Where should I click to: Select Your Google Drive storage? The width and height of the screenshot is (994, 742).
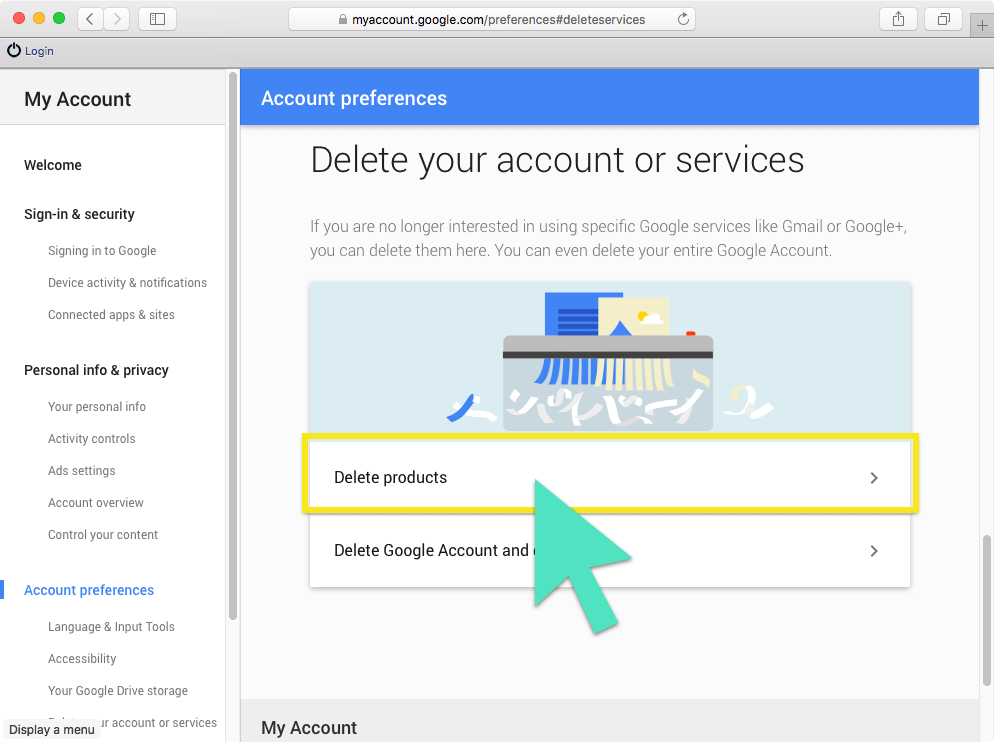(118, 691)
